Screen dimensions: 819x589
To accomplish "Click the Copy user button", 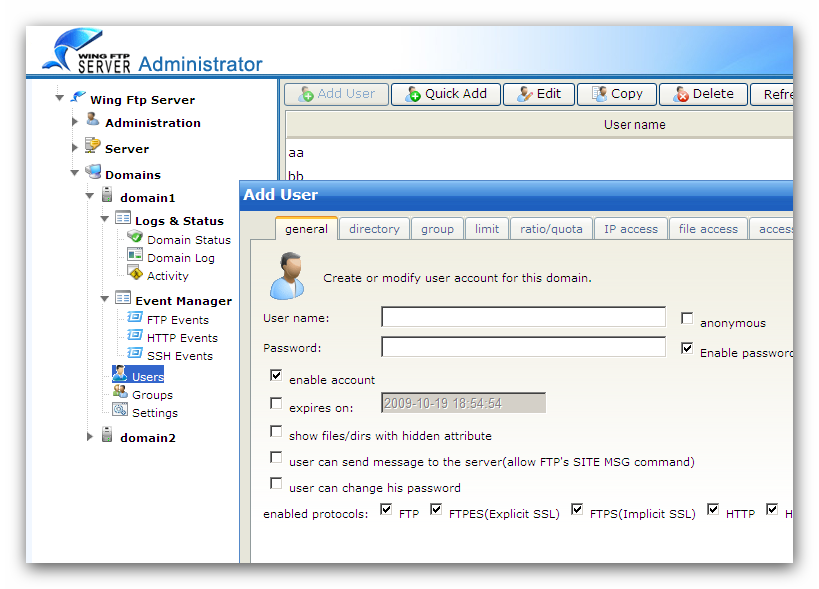I will point(617,95).
